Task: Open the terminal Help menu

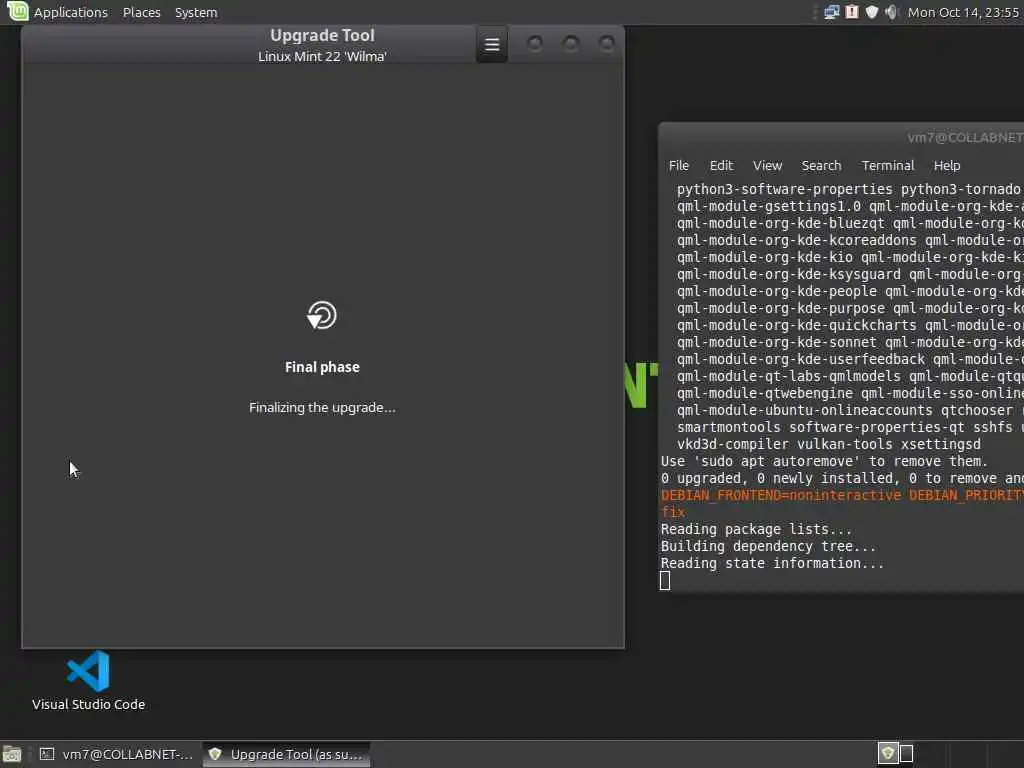Action: coord(946,165)
